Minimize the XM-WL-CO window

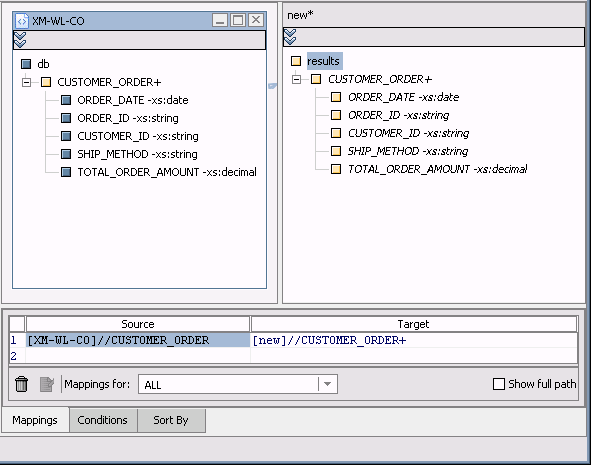(x=220, y=20)
